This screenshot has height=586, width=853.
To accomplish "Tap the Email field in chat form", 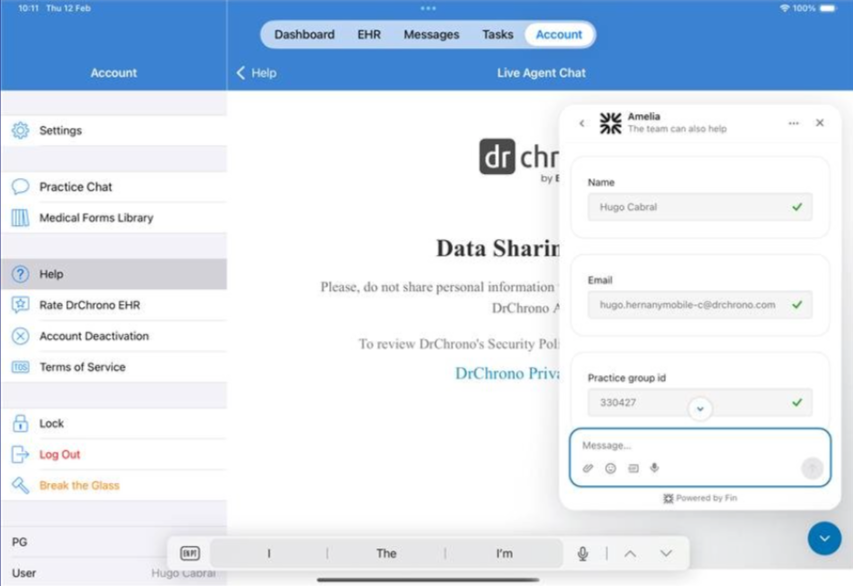I will click(700, 305).
